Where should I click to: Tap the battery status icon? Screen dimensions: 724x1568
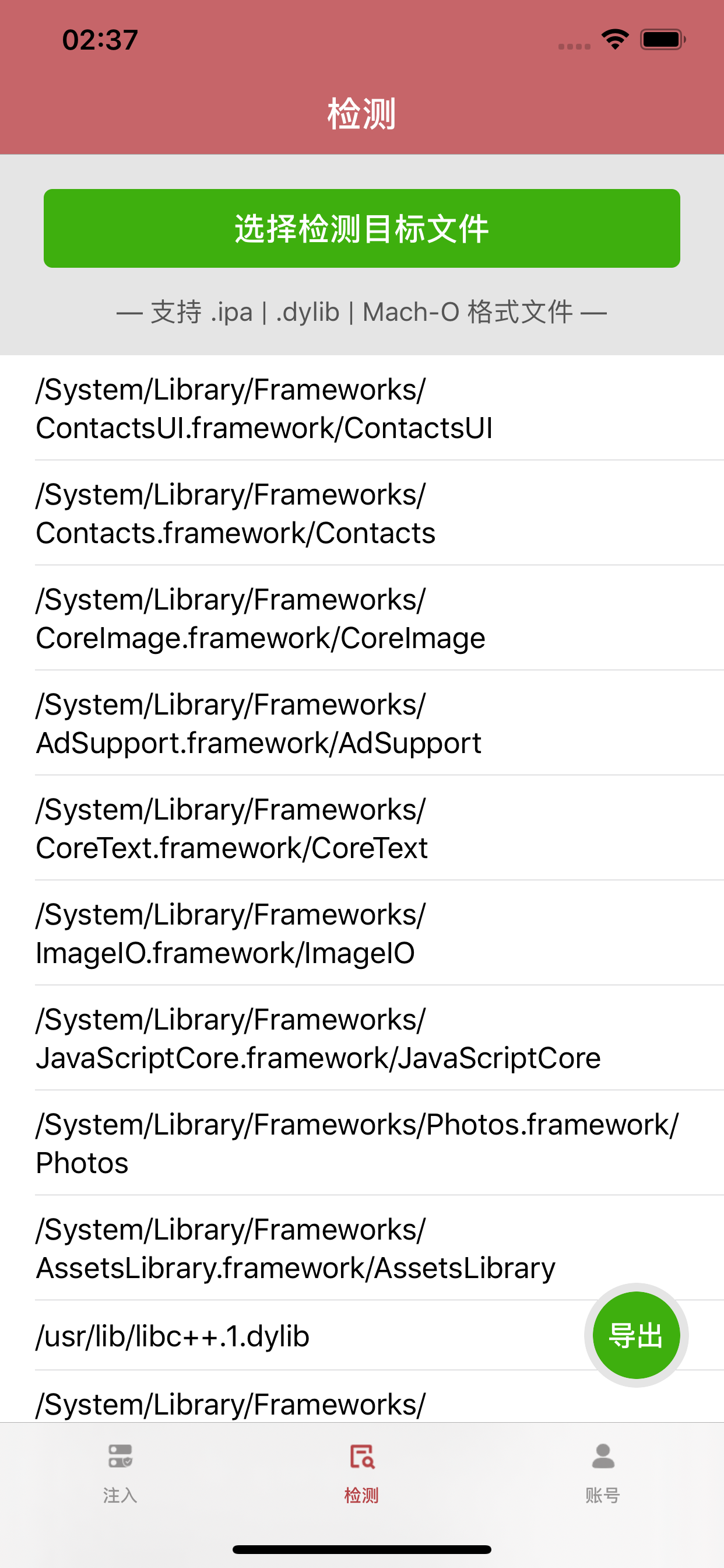(662, 40)
